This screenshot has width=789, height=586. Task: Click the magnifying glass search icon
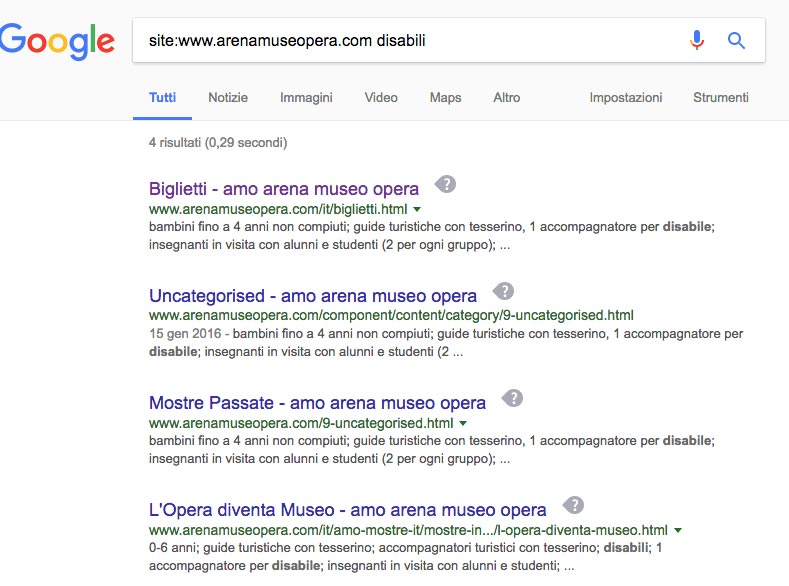736,40
